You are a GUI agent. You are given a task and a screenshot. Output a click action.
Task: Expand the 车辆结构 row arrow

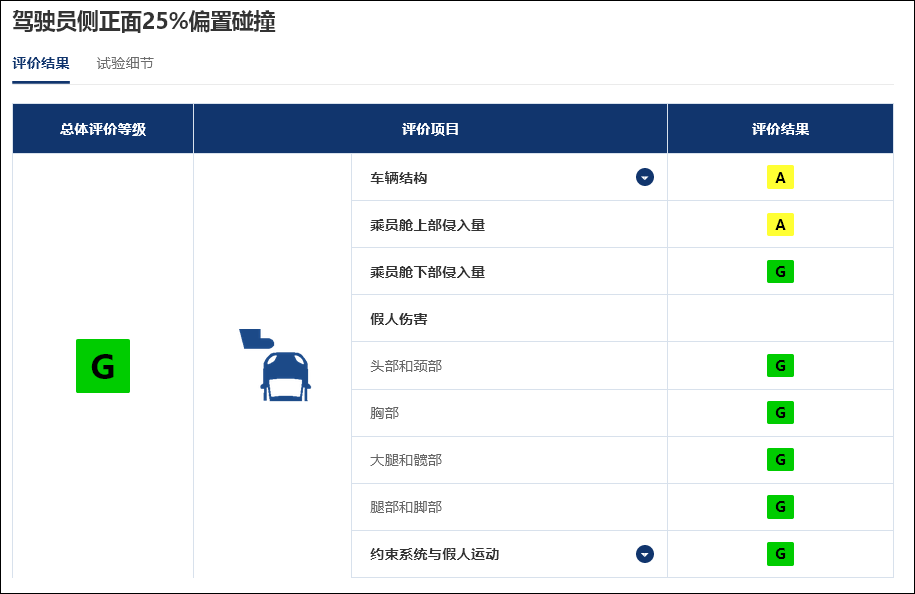click(645, 177)
